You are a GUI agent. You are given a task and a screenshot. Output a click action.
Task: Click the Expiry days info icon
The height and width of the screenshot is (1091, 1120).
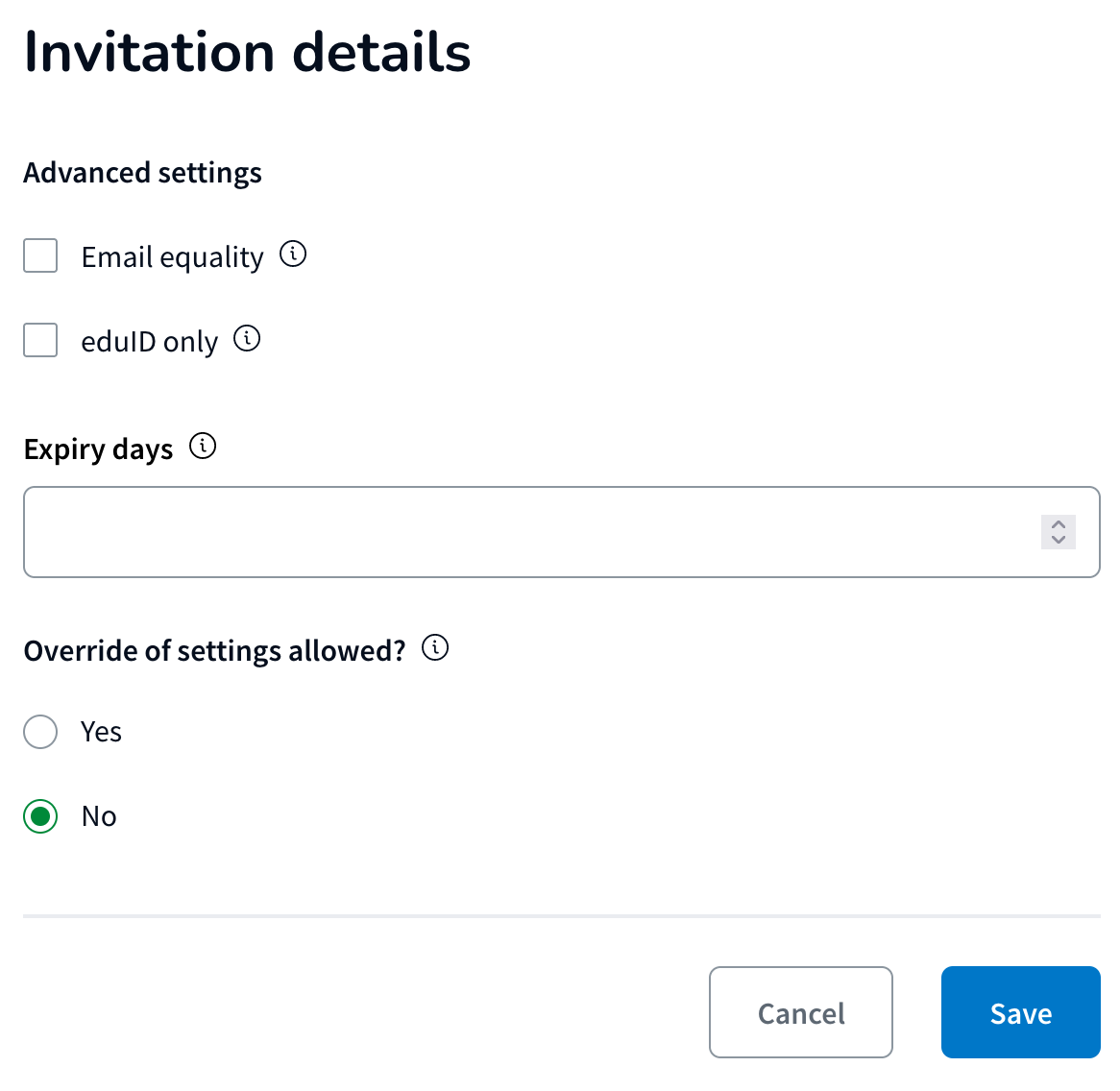[x=203, y=446]
